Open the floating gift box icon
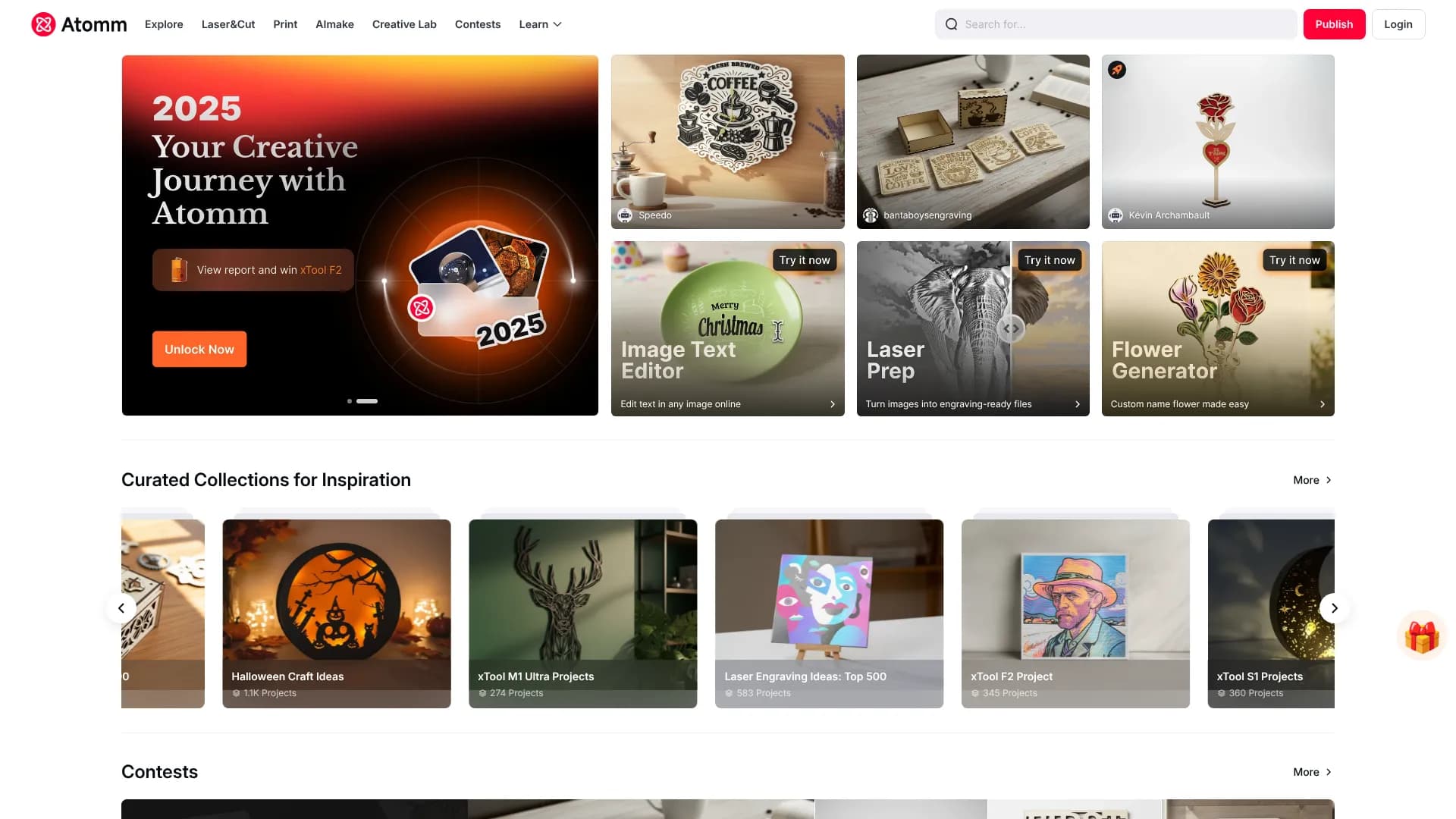 (x=1421, y=636)
